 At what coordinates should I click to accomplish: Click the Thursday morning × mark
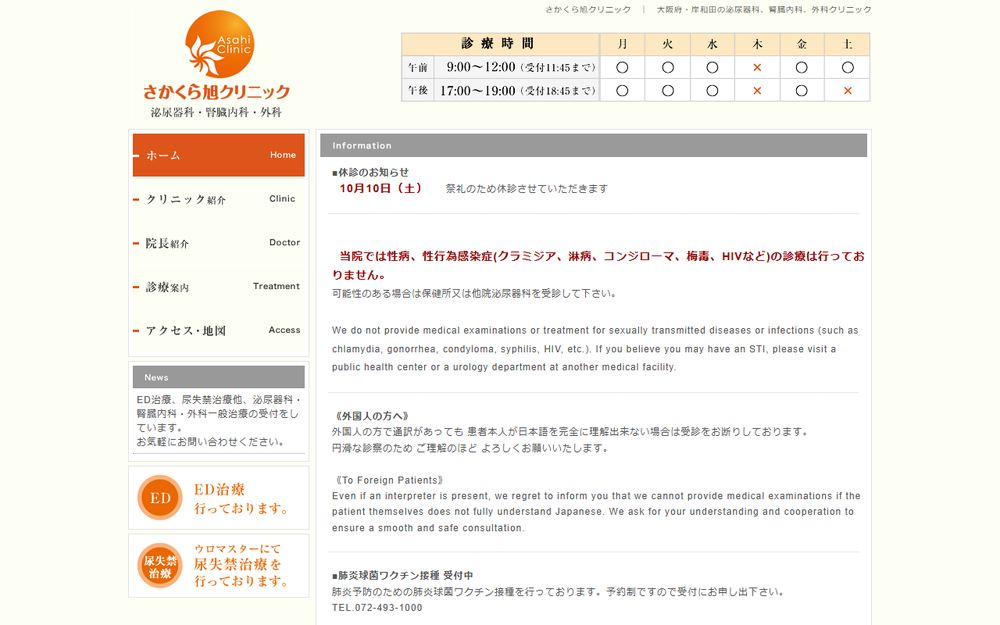point(757,67)
